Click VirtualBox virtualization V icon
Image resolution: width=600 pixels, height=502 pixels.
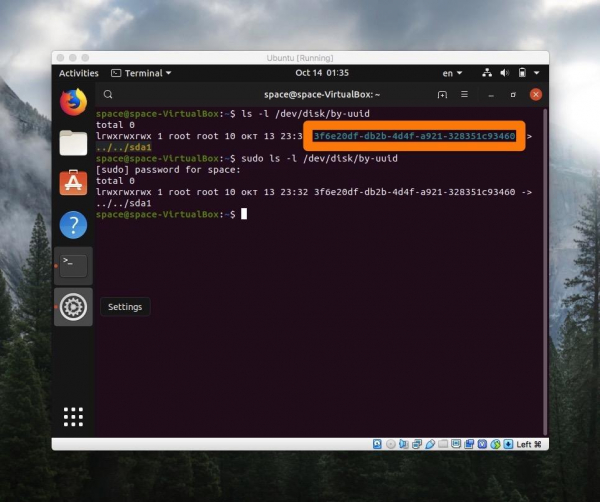pyautogui.click(x=483, y=444)
